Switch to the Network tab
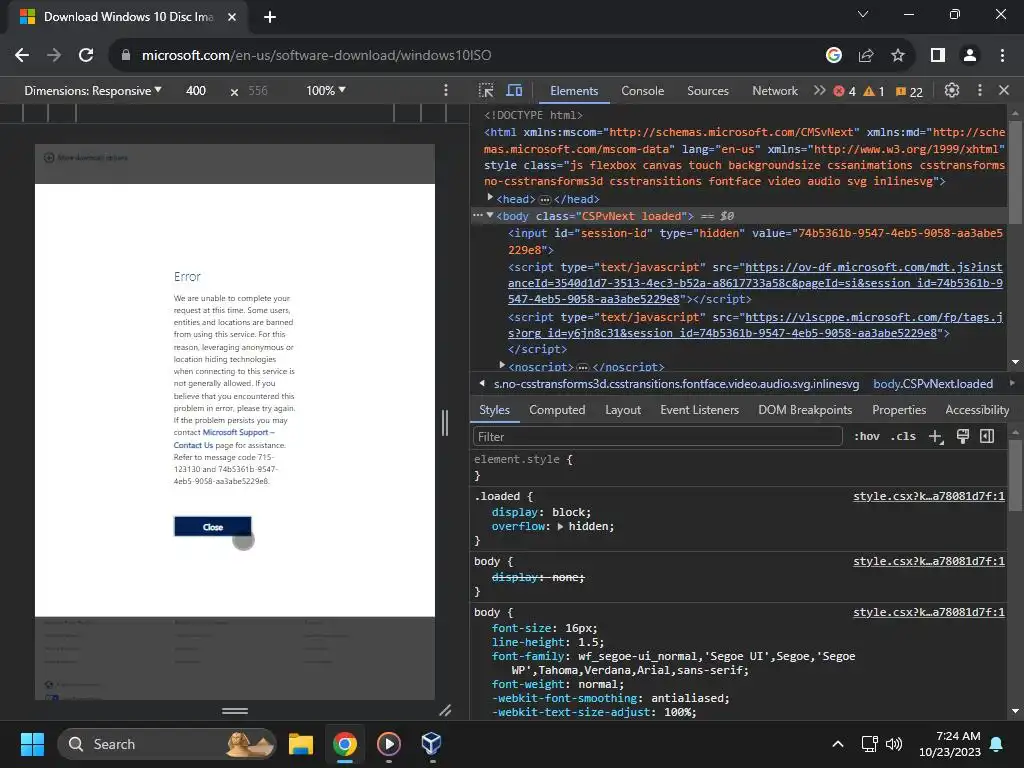The width and height of the screenshot is (1024, 768). (x=775, y=91)
